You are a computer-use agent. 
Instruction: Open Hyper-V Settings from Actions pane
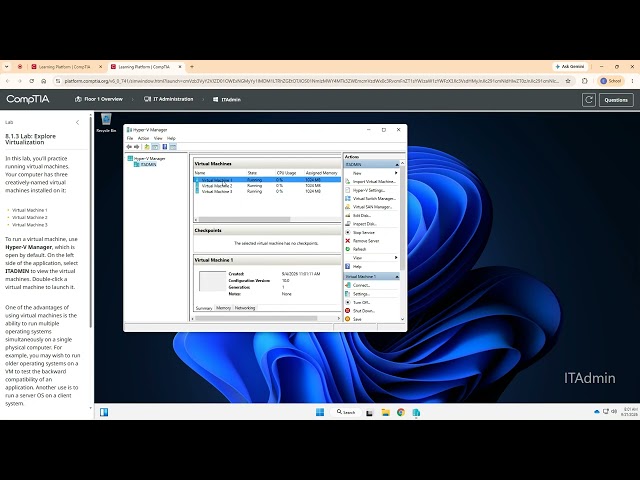tap(369, 190)
